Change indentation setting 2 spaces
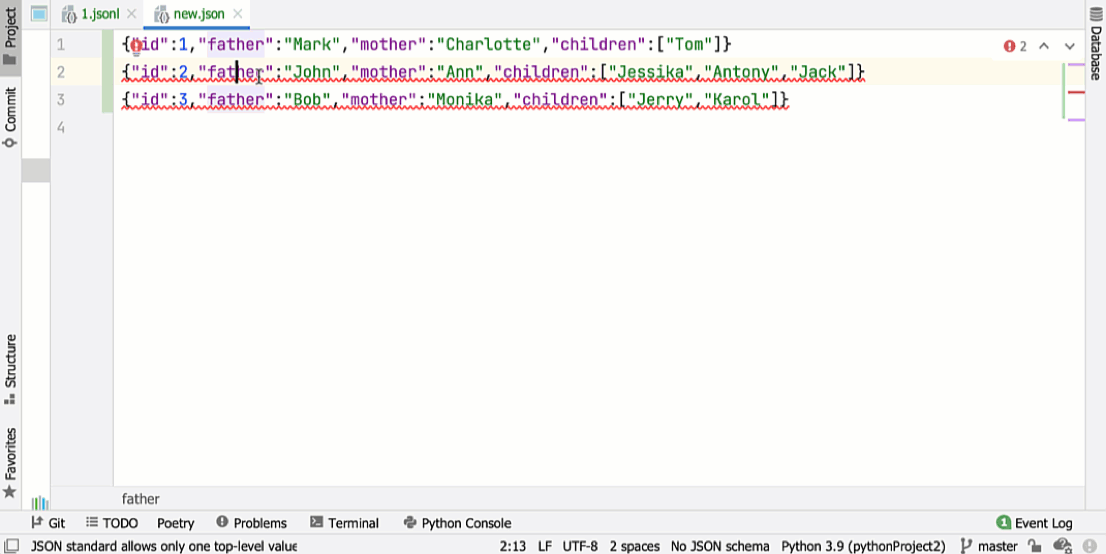 point(635,546)
